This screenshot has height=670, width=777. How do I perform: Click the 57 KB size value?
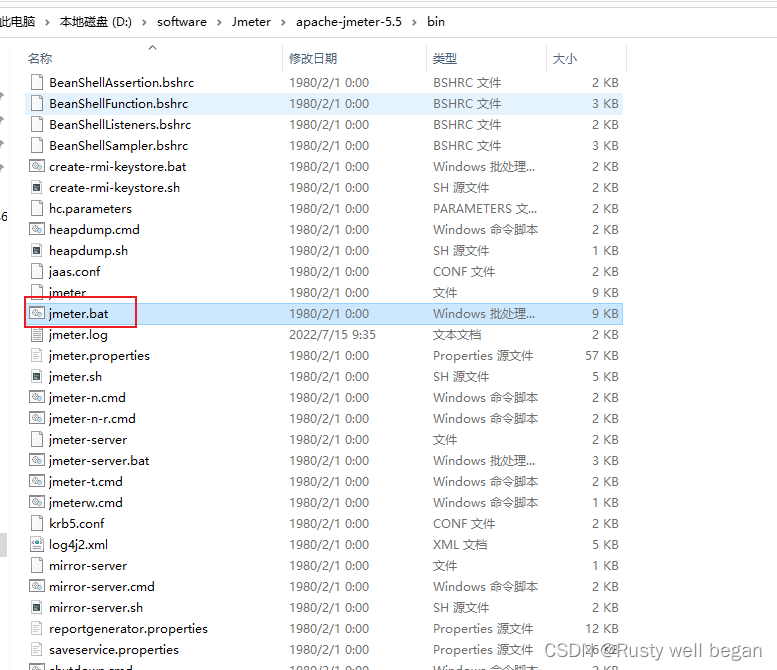(x=602, y=355)
